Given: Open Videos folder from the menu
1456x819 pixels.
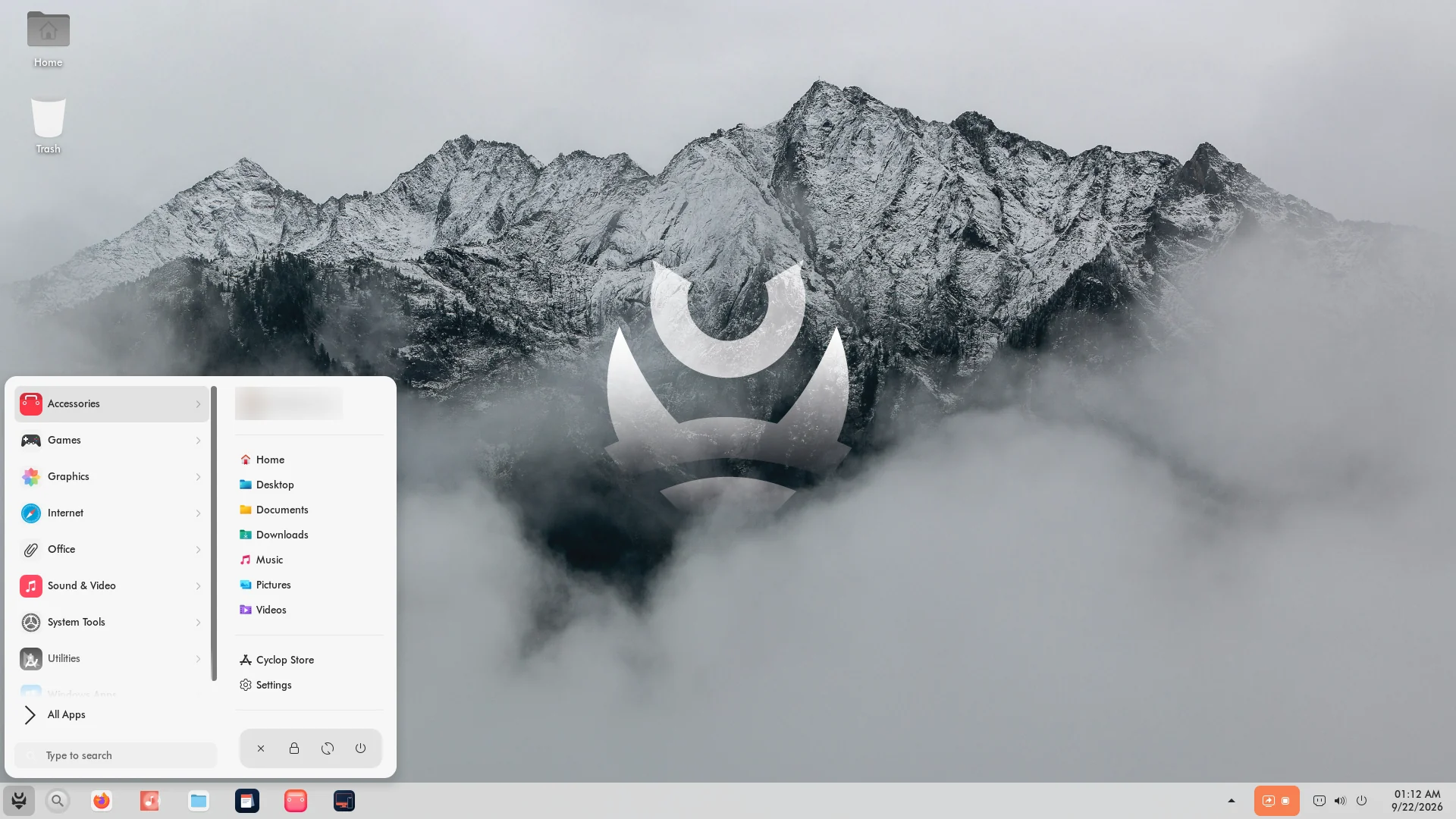Looking at the screenshot, I should click(x=263, y=610).
